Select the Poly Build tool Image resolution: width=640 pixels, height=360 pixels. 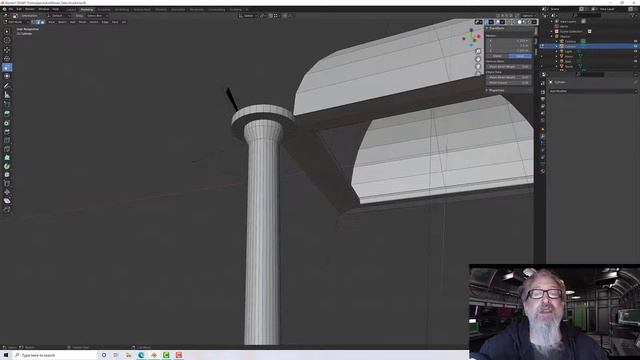(x=7, y=158)
